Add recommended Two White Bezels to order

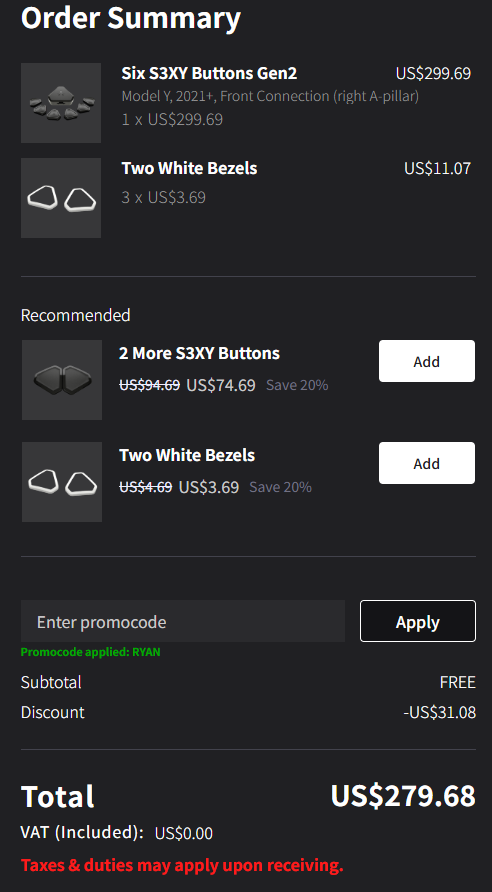tap(427, 463)
